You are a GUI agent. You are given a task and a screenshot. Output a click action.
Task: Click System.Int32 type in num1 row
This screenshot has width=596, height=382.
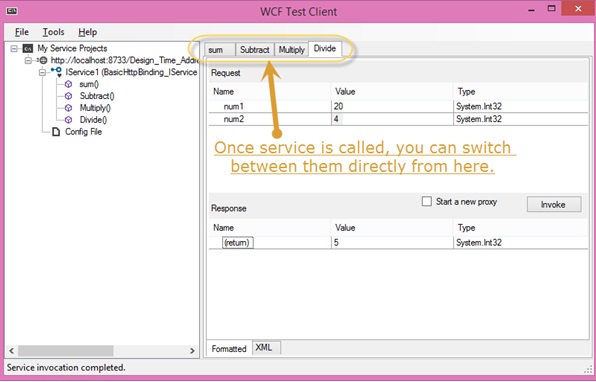479,106
